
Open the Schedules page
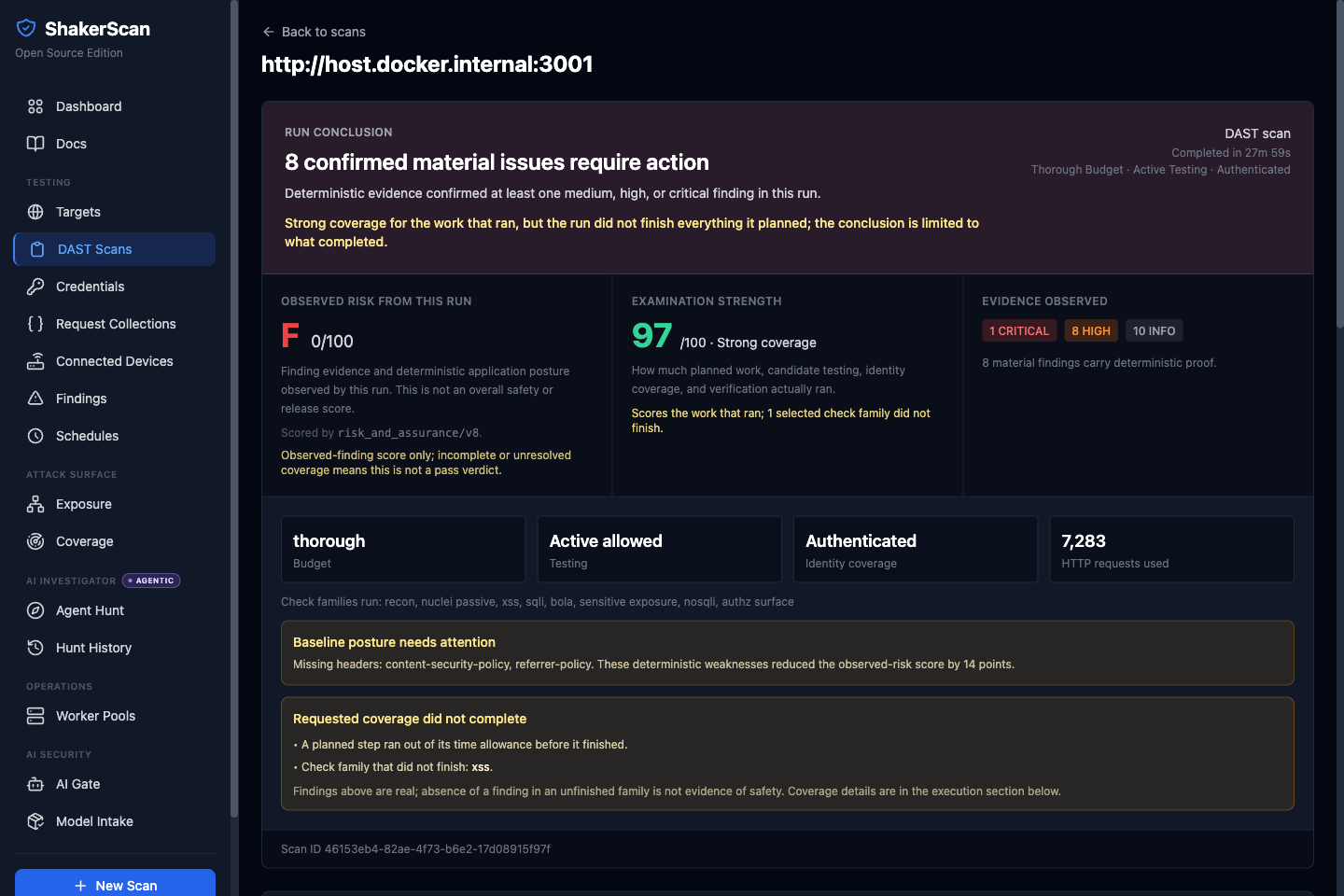click(115, 436)
